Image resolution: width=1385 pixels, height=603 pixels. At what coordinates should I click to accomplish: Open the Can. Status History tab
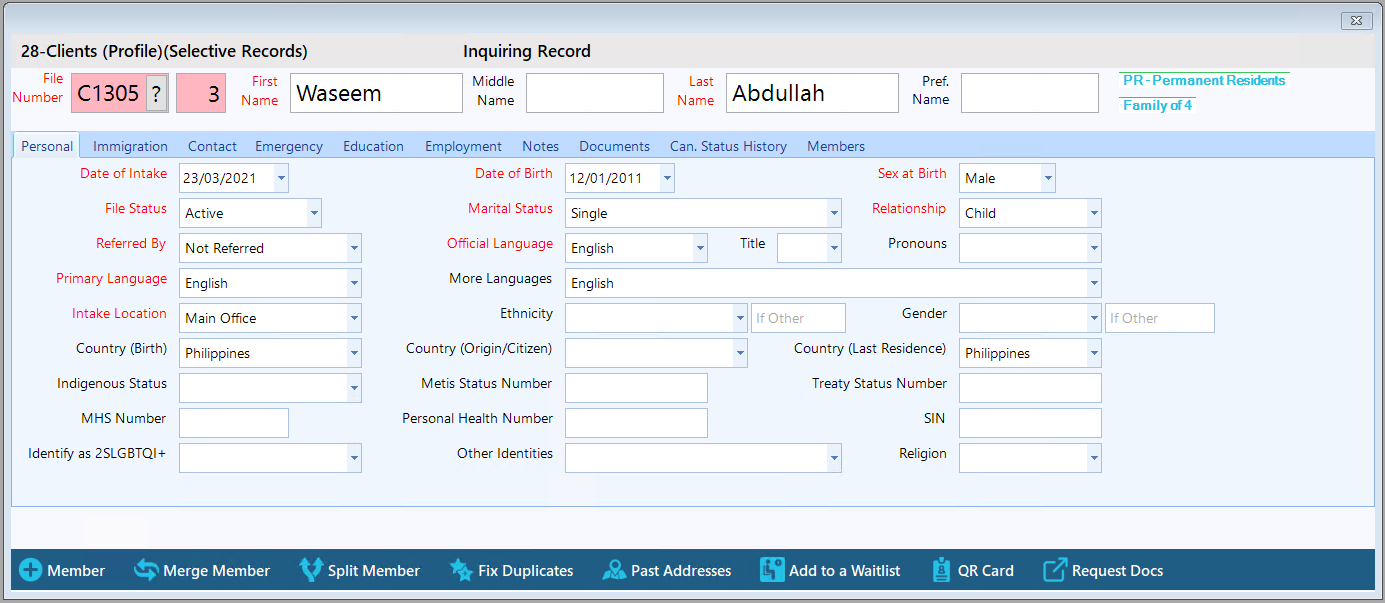click(728, 146)
